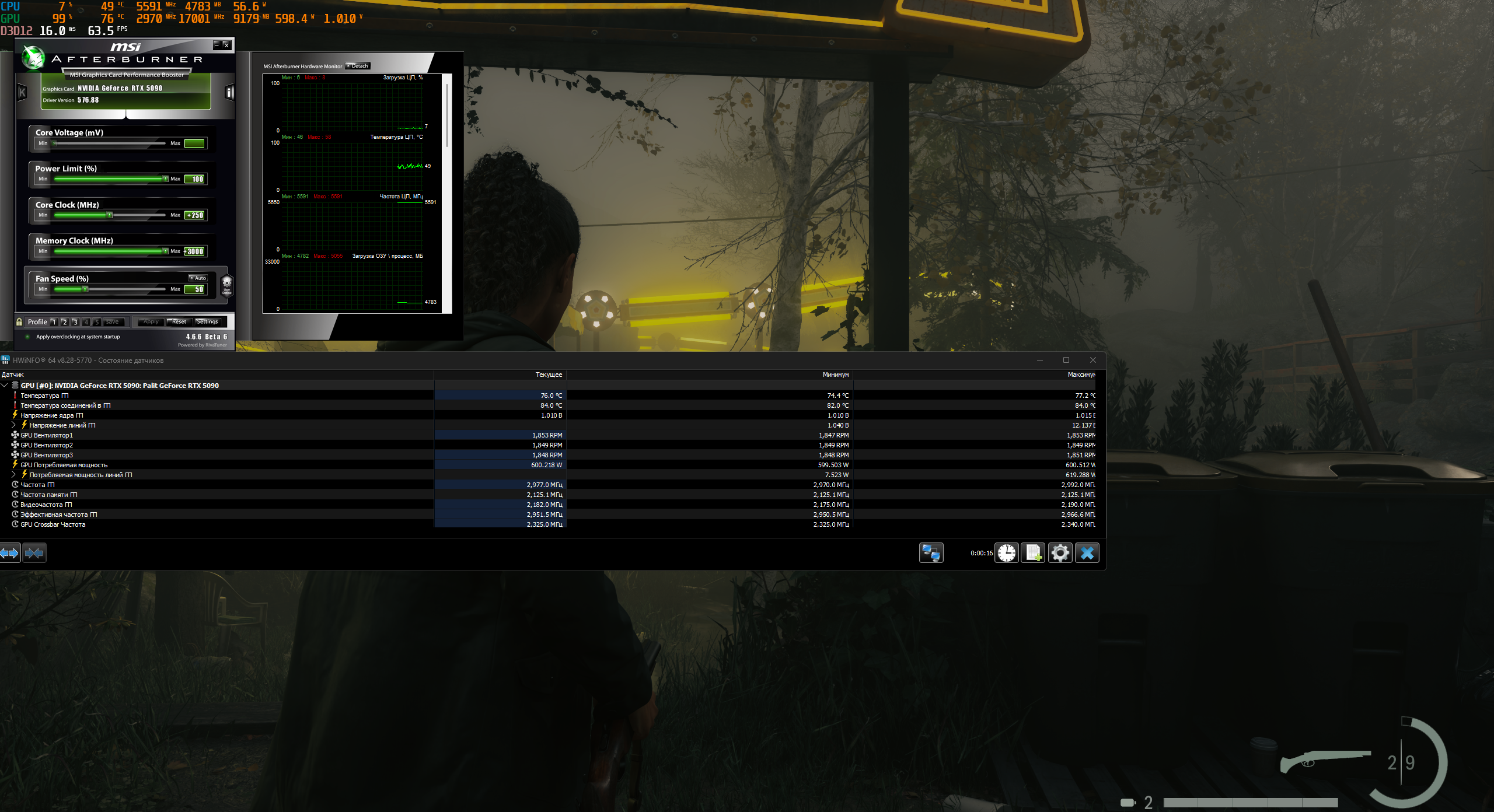Select Afterburner profile slot 1

click(x=53, y=321)
